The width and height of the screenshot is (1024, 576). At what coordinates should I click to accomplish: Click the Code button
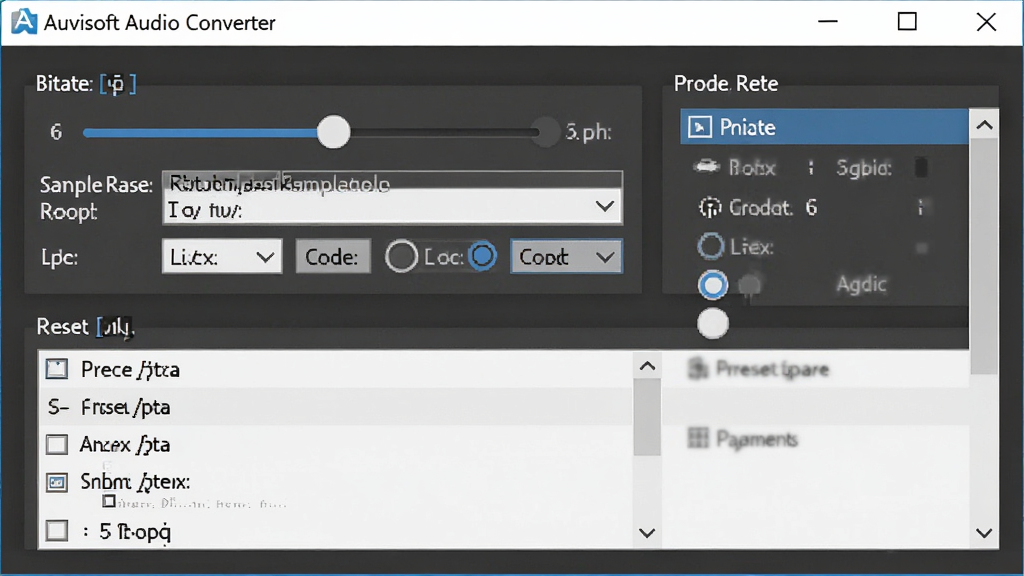[333, 257]
